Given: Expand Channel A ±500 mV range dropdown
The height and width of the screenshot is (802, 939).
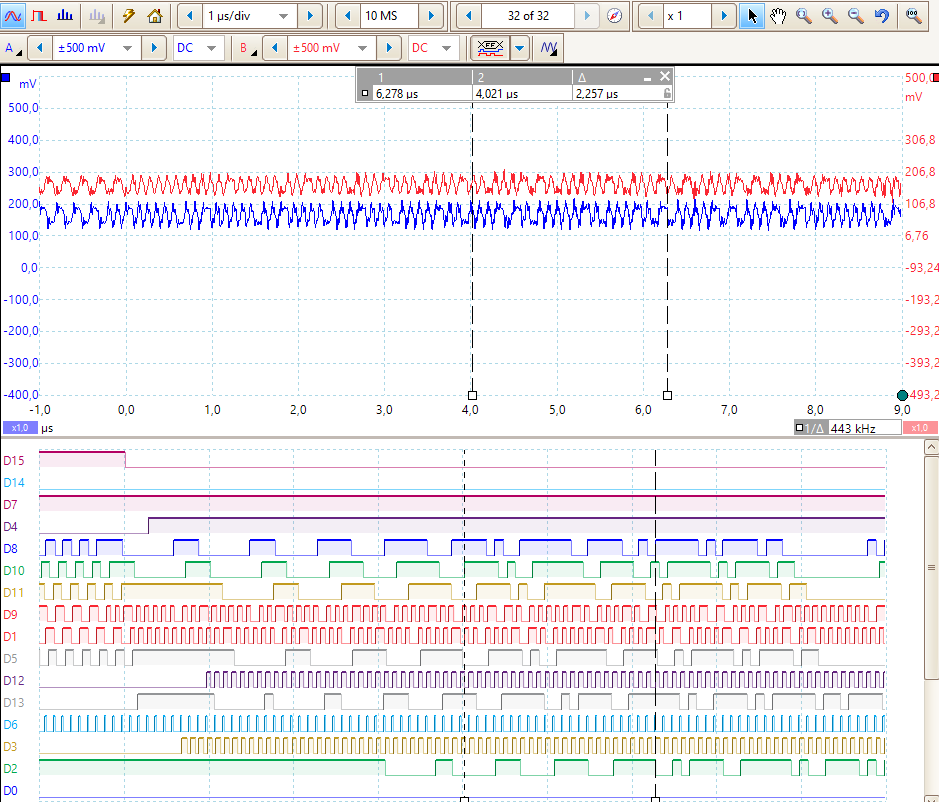Looking at the screenshot, I should coord(128,48).
